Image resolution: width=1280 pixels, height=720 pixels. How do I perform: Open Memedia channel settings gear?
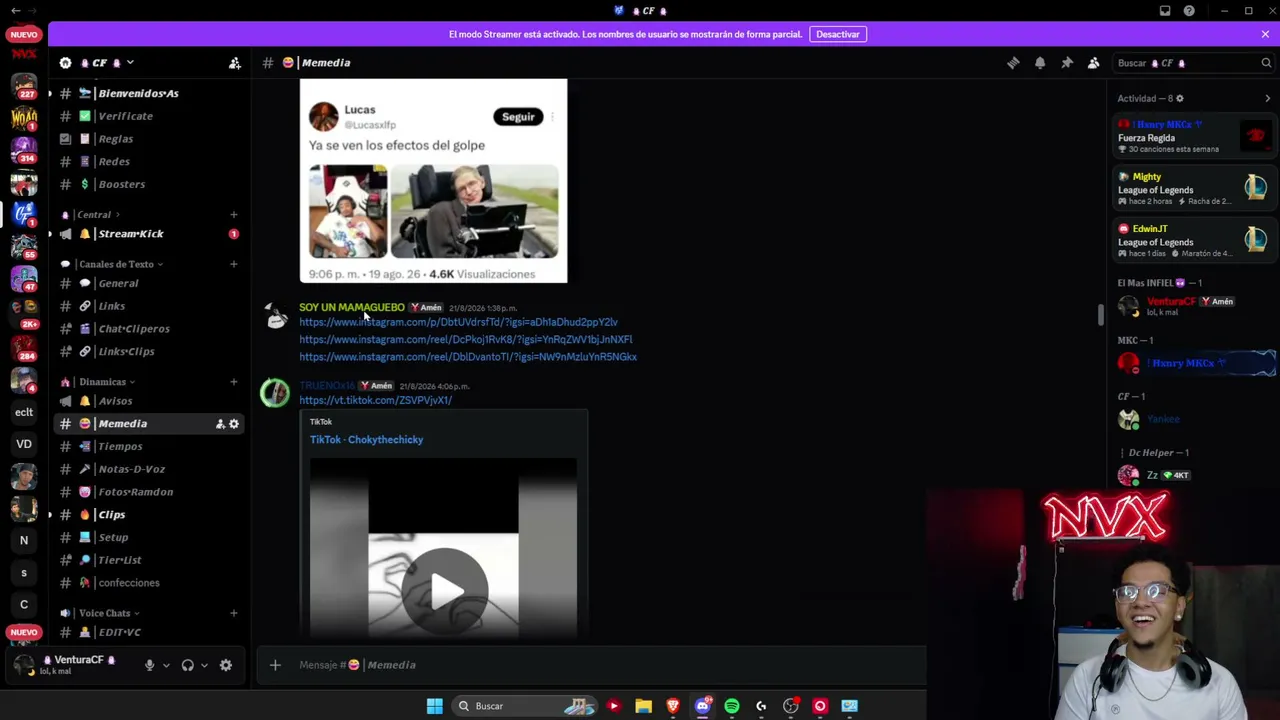click(234, 424)
